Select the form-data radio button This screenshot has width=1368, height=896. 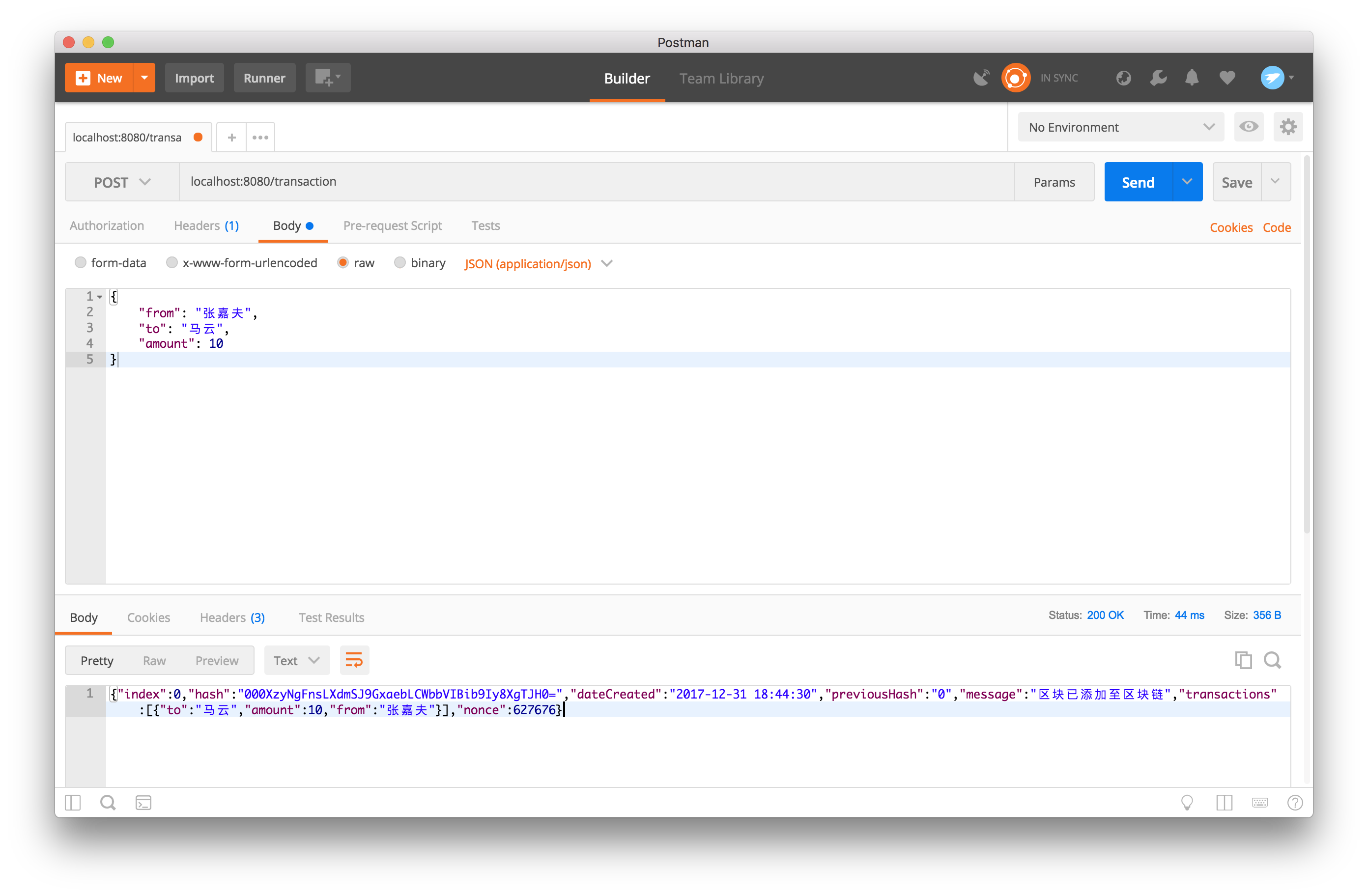[81, 263]
